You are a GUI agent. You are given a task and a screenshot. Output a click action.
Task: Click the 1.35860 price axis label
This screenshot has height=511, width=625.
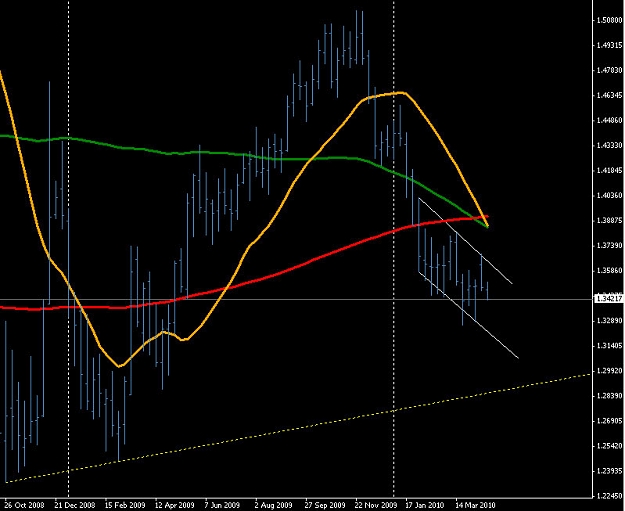click(609, 271)
